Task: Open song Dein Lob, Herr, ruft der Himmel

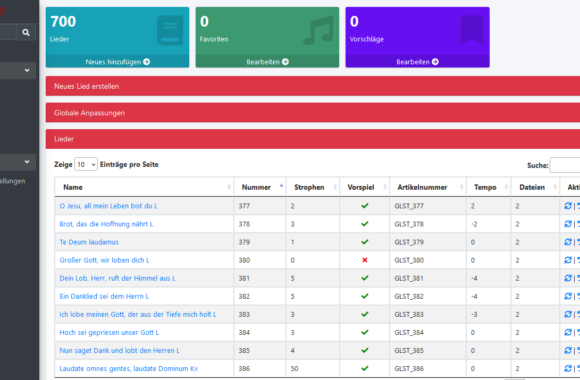Action: [118, 278]
